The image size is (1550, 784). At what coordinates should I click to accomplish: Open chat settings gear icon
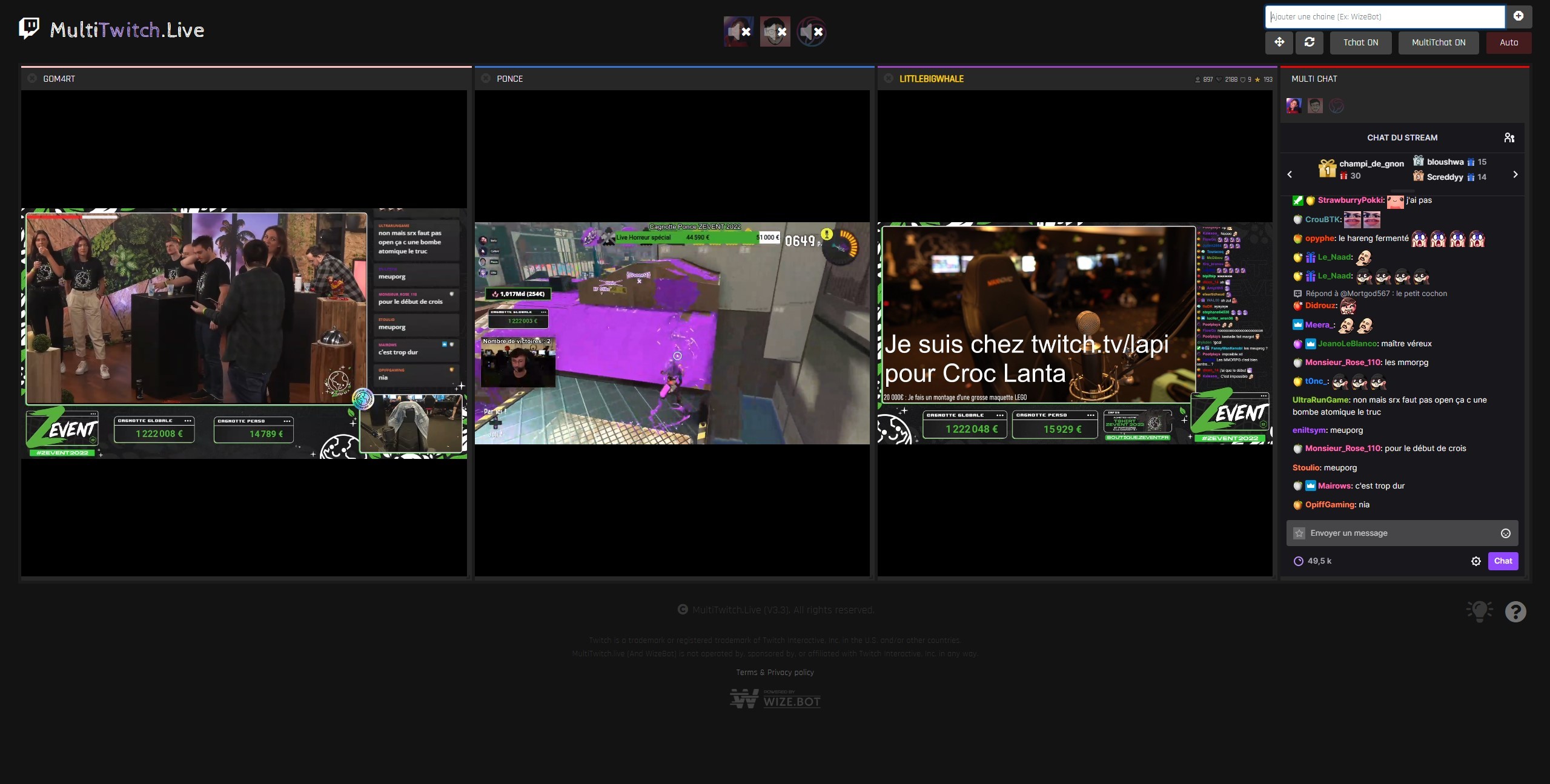[x=1476, y=561]
